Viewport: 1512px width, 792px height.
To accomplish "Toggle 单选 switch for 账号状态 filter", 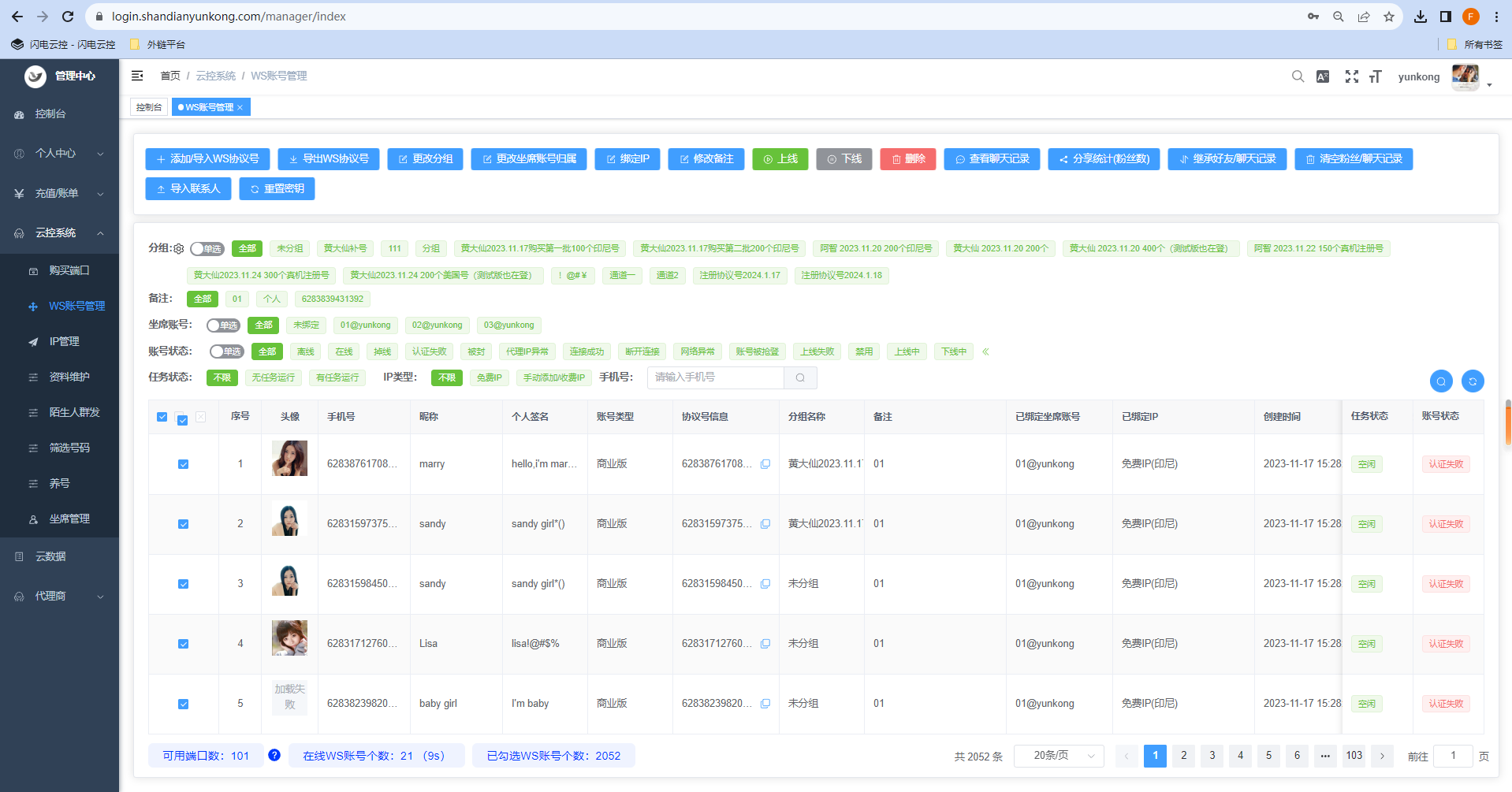I will (227, 351).
